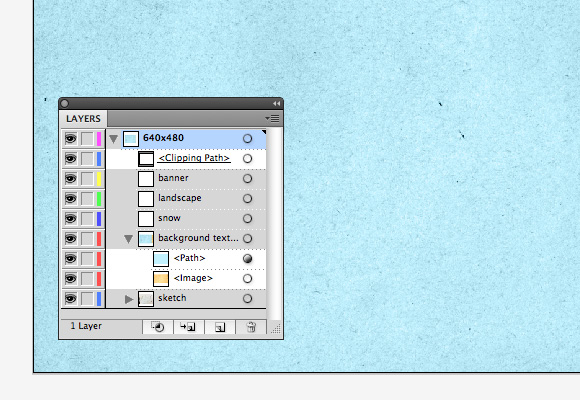The height and width of the screenshot is (400, 580).
Task: Collapse the background texture group
Action: tap(128, 239)
